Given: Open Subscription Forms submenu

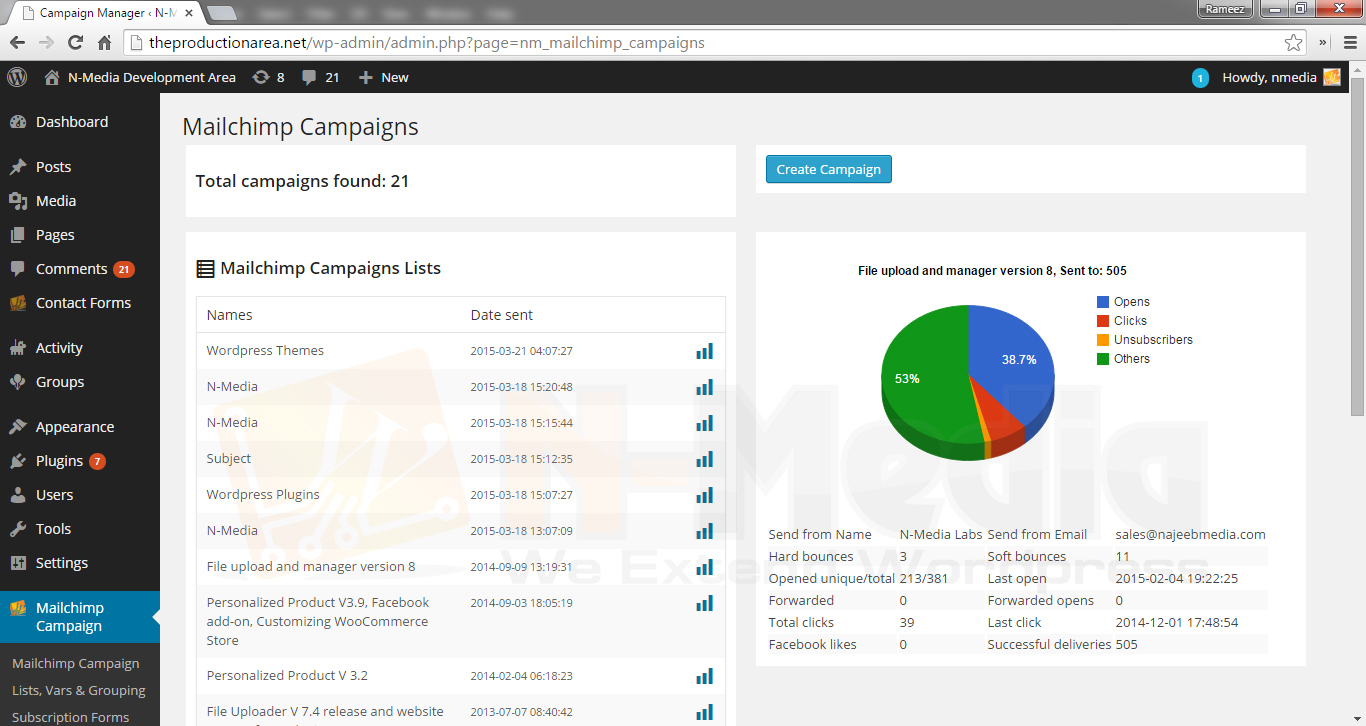Looking at the screenshot, I should [71, 717].
